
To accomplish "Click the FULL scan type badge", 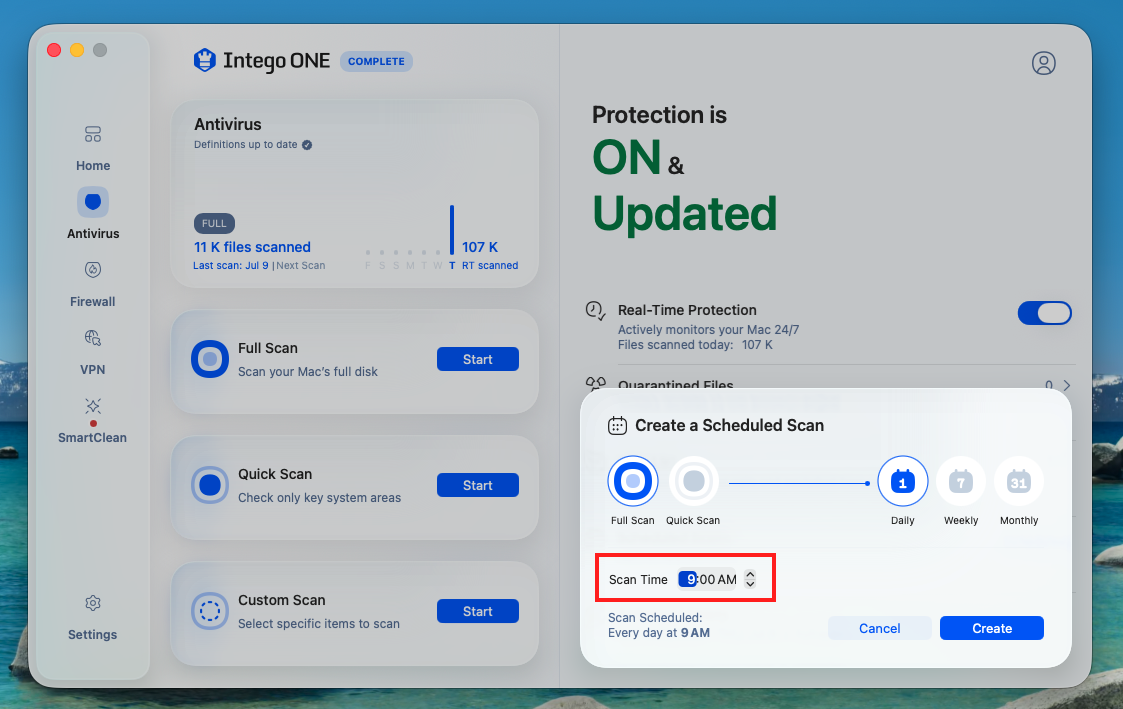I will click(x=214, y=223).
